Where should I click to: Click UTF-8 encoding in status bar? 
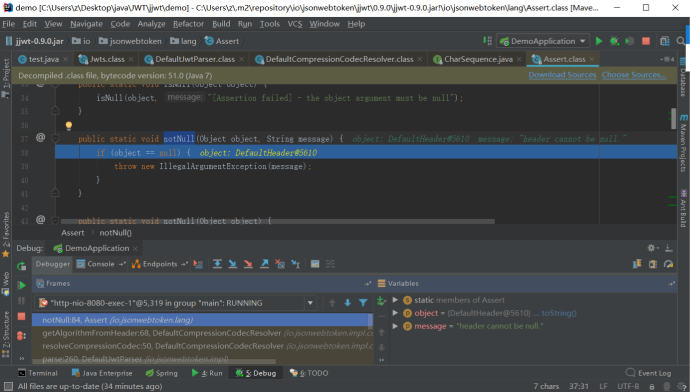(628, 386)
